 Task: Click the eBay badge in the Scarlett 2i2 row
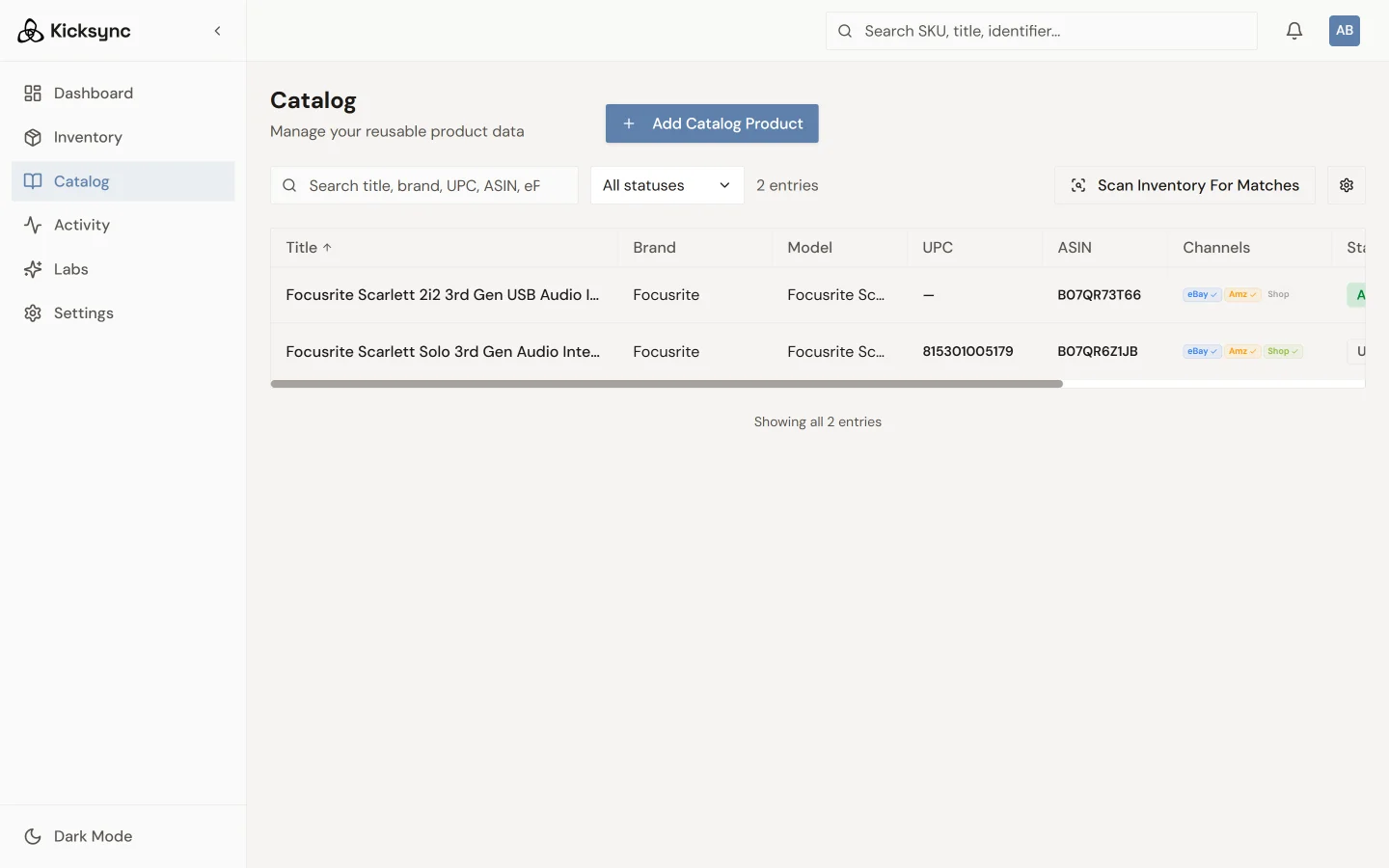(x=1202, y=295)
